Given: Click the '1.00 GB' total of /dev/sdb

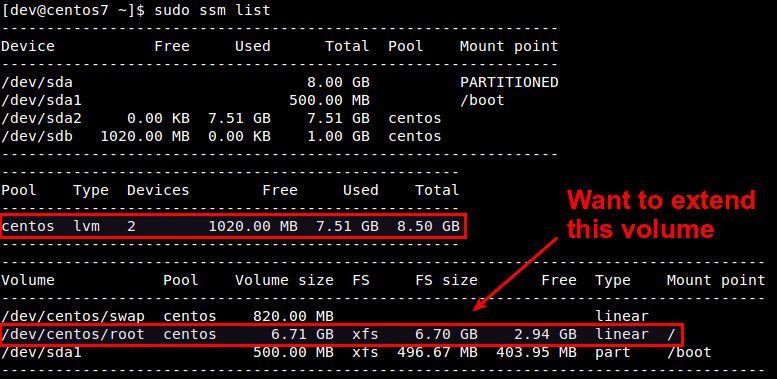Looking at the screenshot, I should coord(338,136).
